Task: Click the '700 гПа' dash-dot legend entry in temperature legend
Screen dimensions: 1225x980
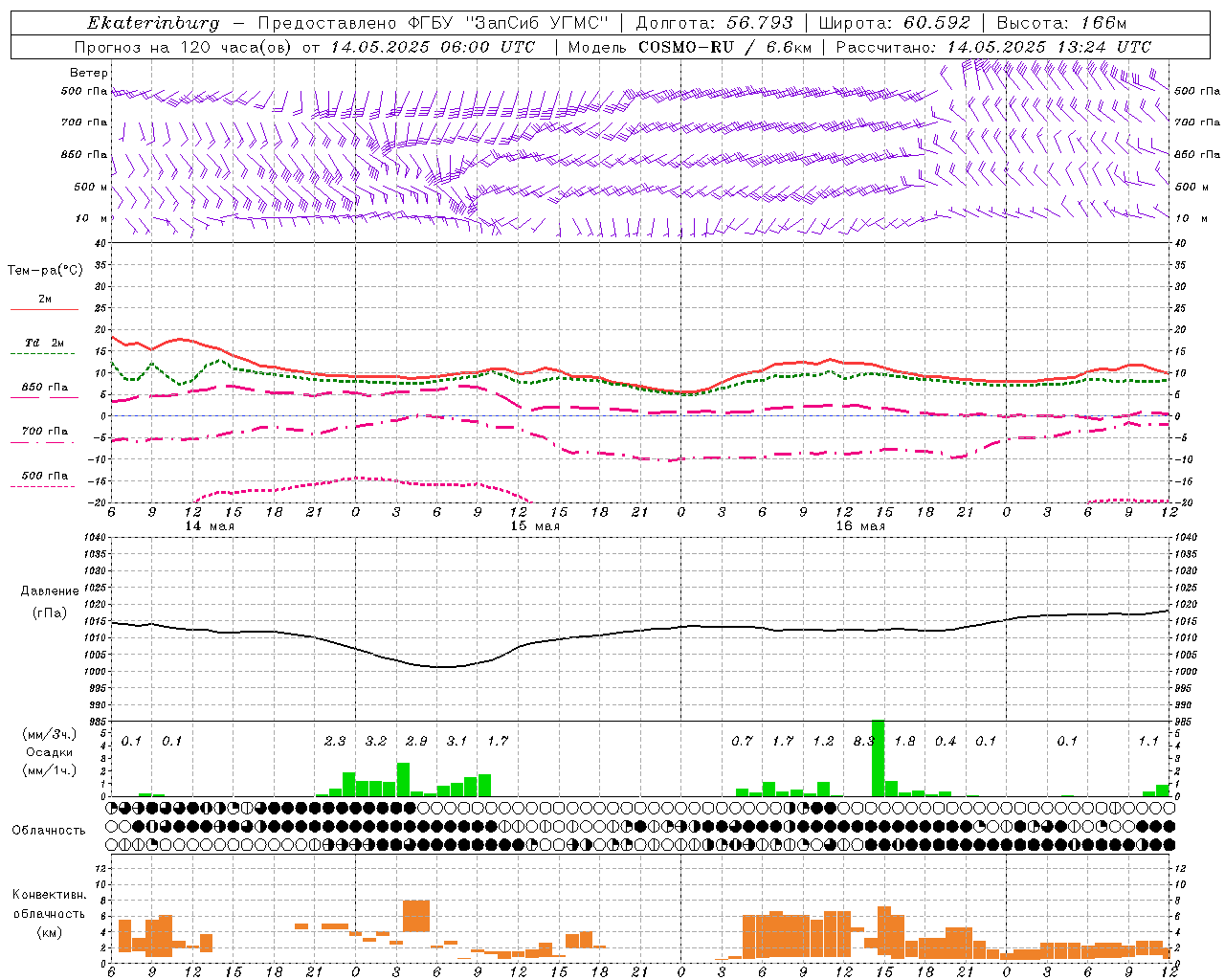Action: (45, 435)
